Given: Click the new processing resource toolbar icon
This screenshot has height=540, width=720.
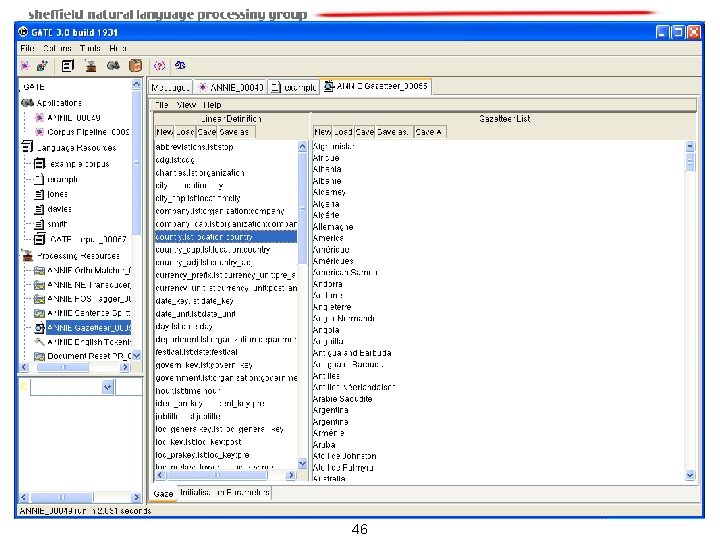Looking at the screenshot, I should click(x=90, y=66).
